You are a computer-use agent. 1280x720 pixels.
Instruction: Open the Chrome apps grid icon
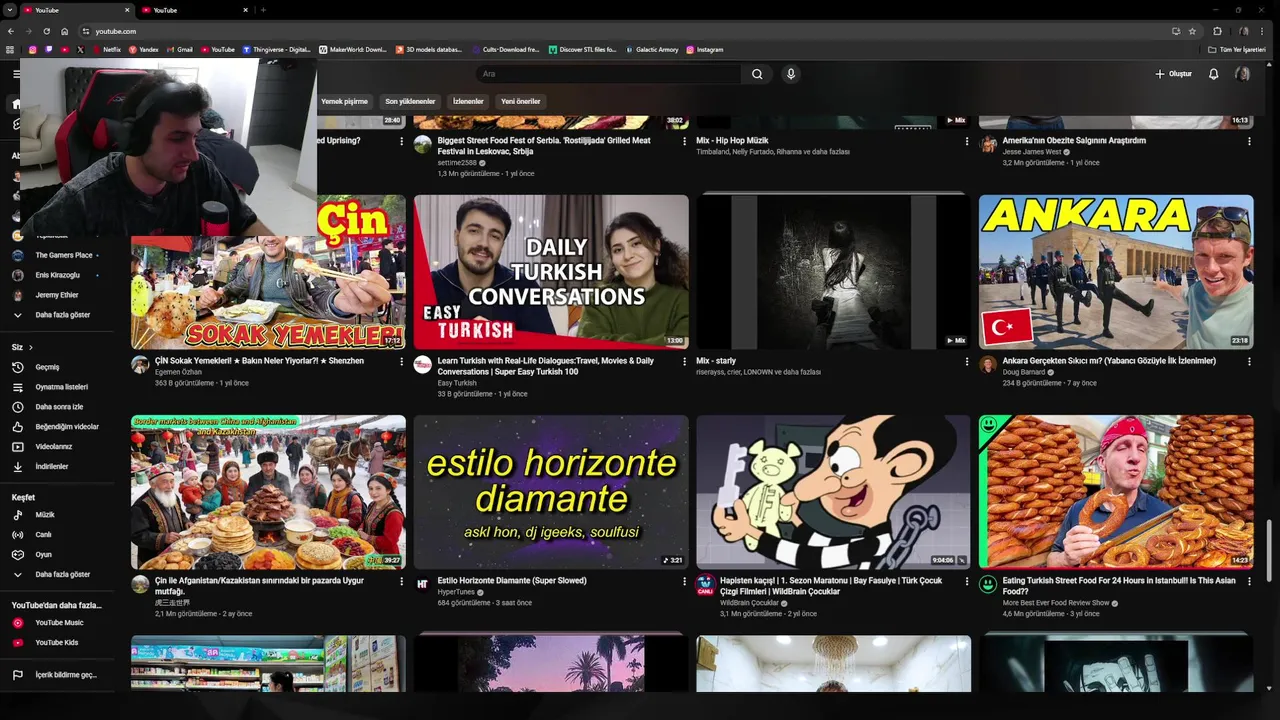10,49
